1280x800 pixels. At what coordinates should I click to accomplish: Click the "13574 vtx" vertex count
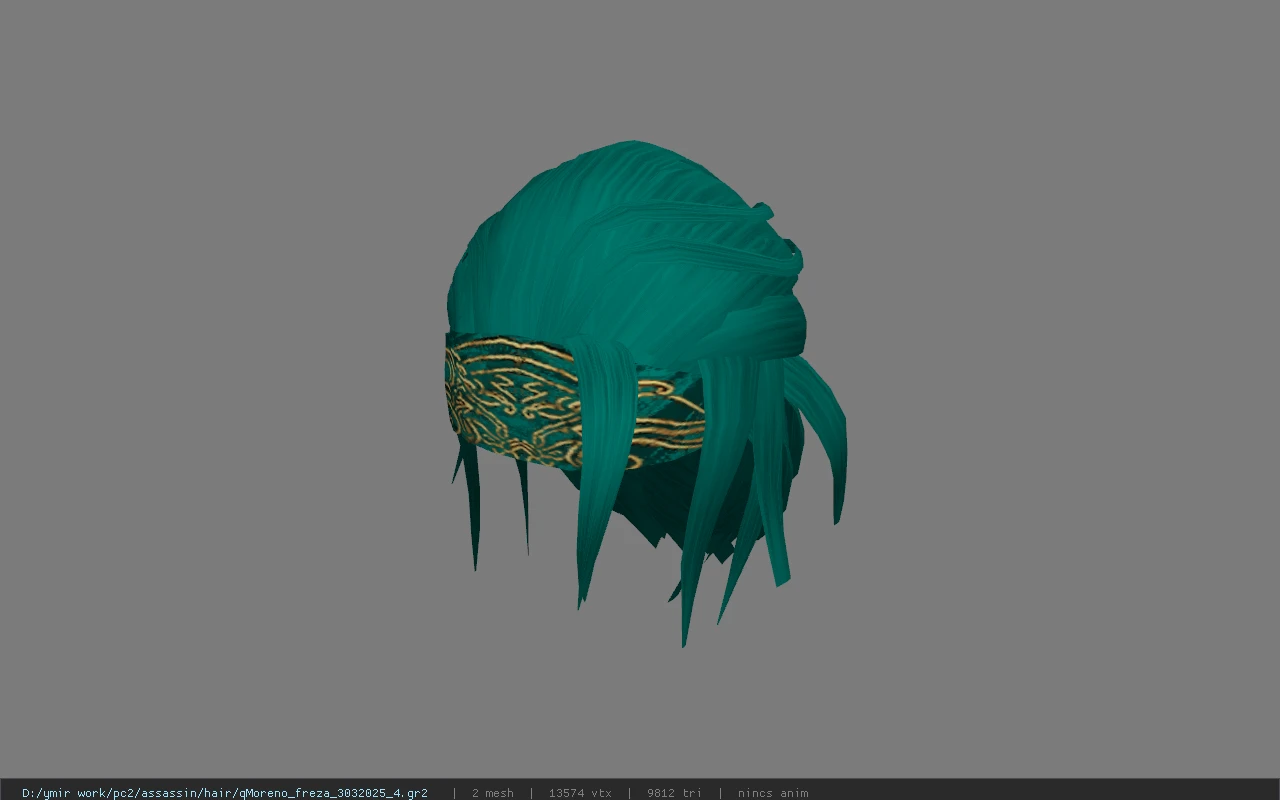coord(580,793)
